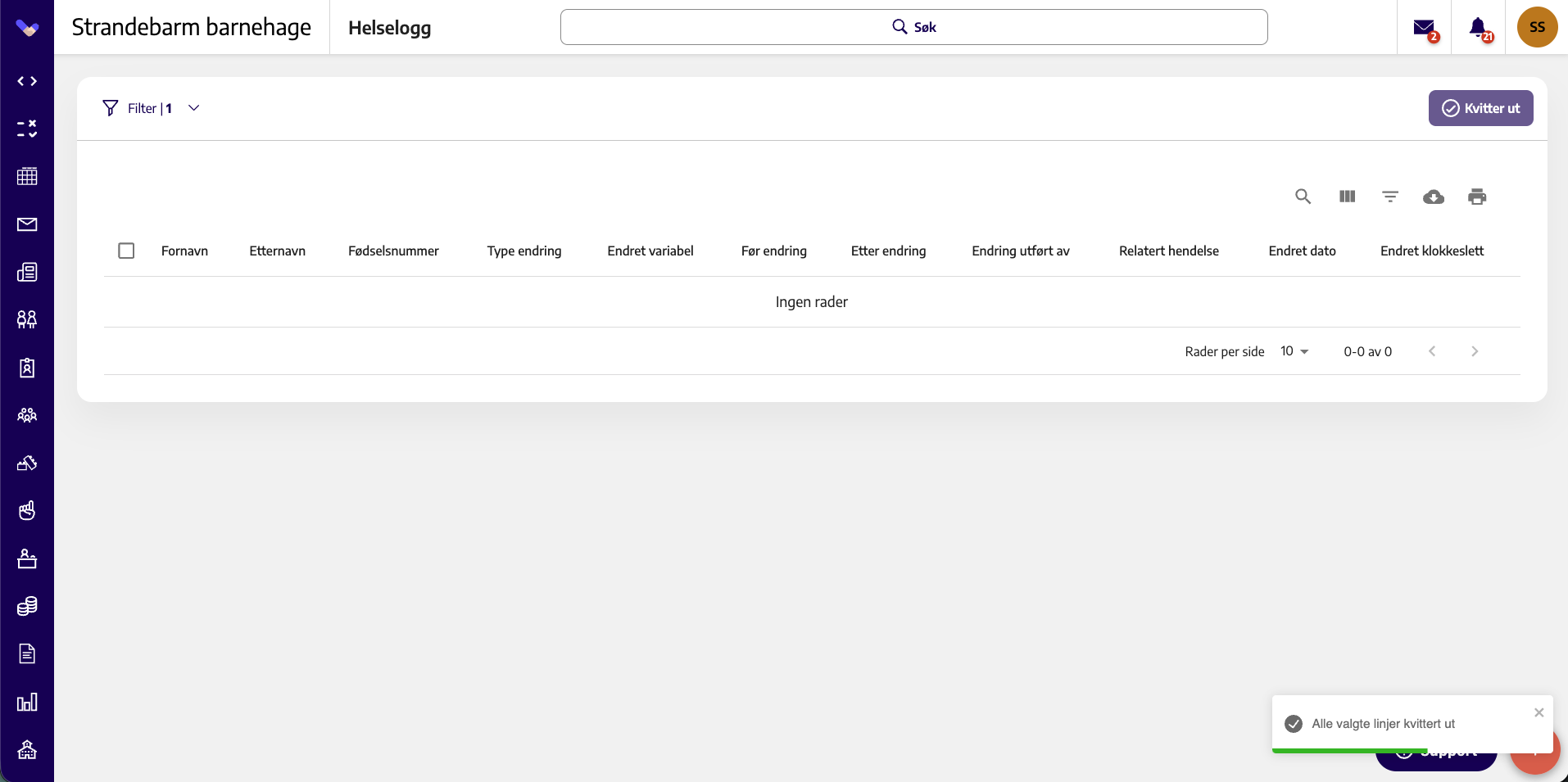Image resolution: width=1568 pixels, height=782 pixels.
Task: Expand the sidebar using the double-arrow icon
Action: pos(27,81)
